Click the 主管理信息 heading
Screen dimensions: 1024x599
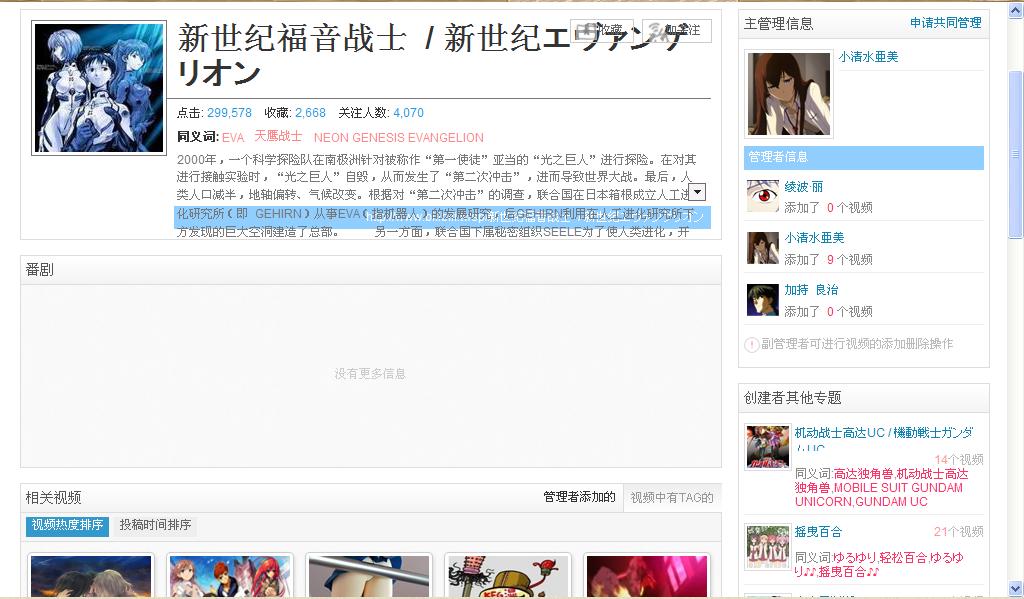pyautogui.click(x=778, y=24)
